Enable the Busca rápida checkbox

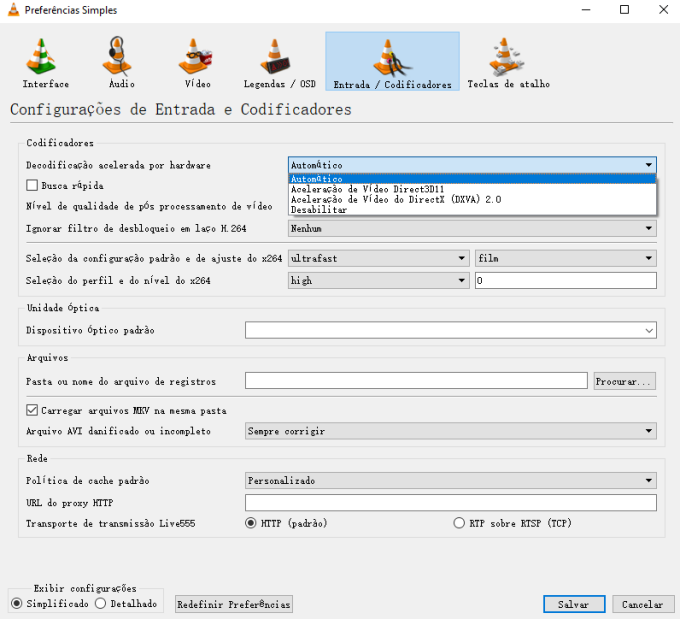32,185
